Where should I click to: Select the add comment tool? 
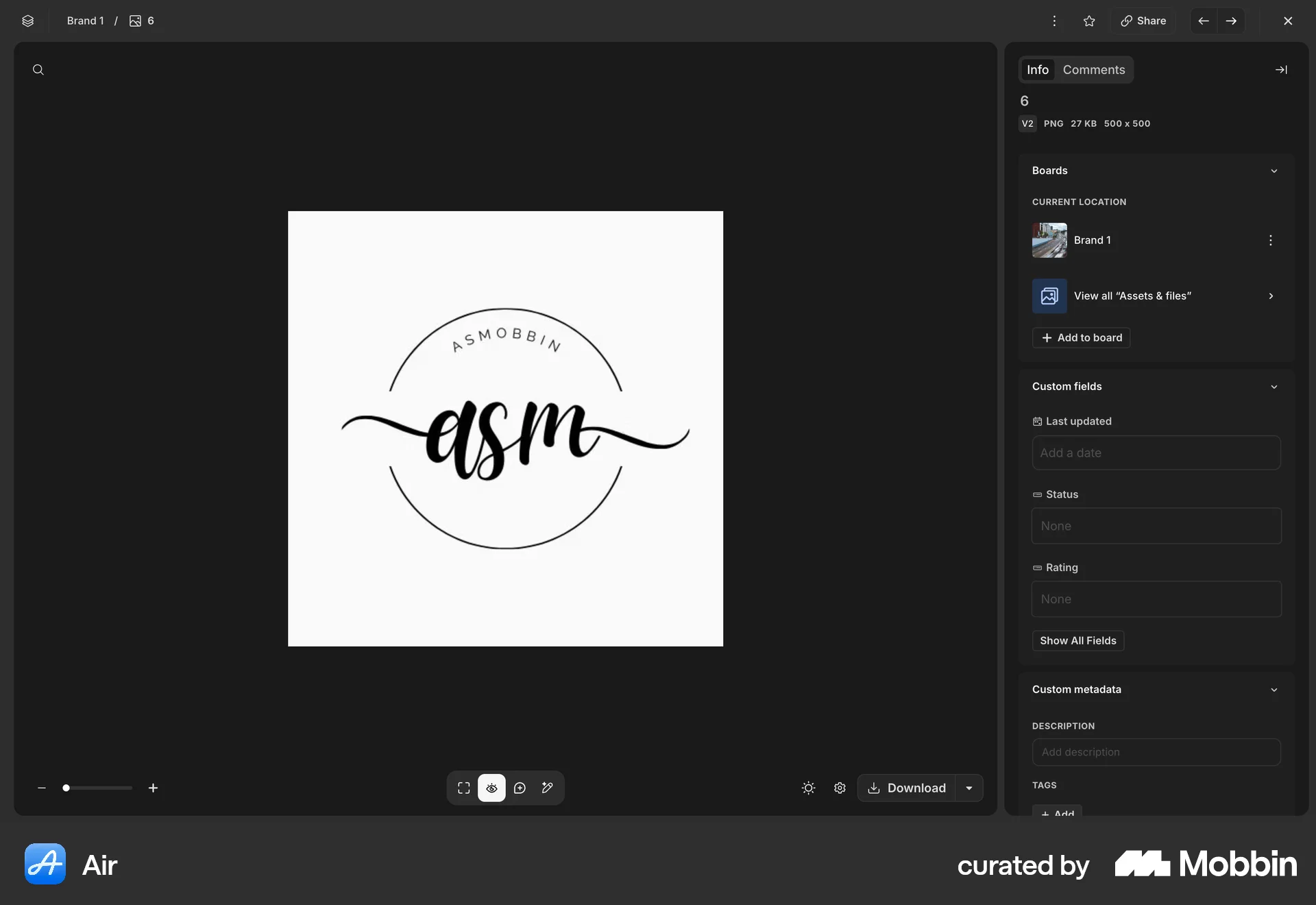pyautogui.click(x=520, y=788)
